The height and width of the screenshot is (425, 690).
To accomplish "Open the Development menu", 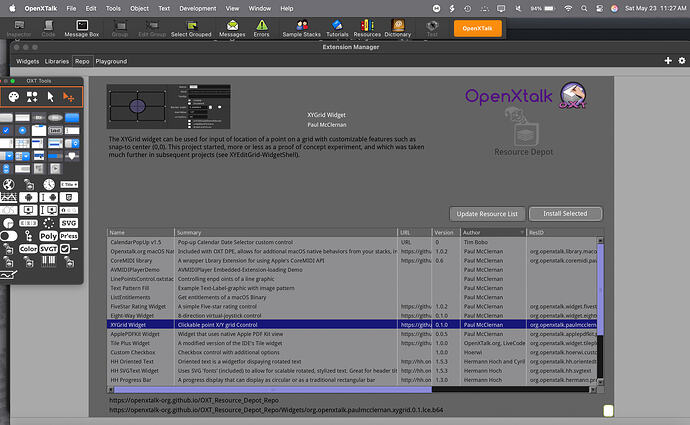I will click(x=198, y=8).
